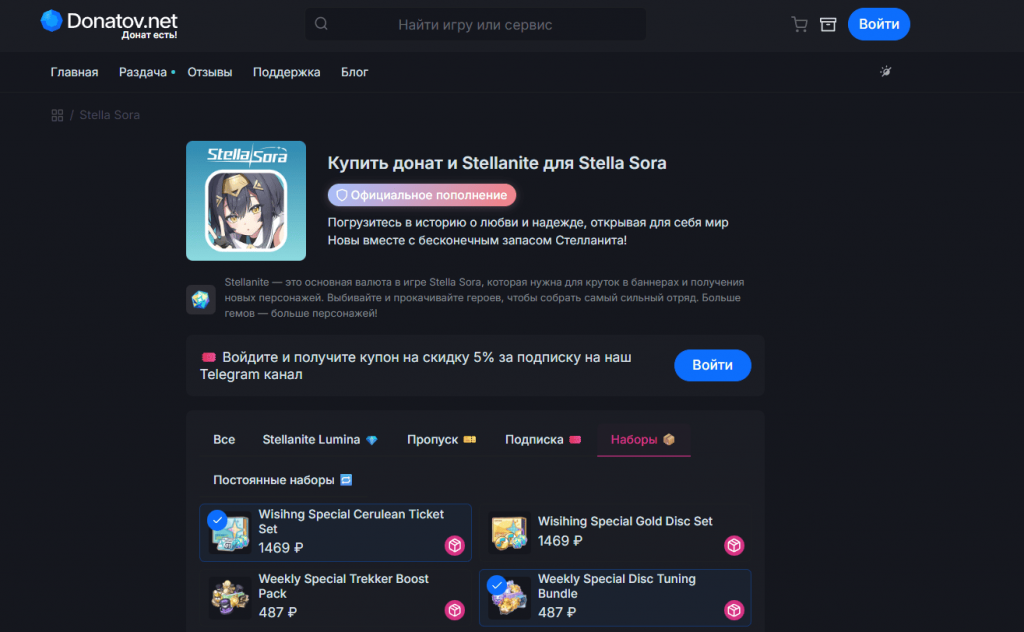This screenshot has height=632, width=1024.
Task: Click the Найти игру или сервис search field
Action: click(475, 24)
